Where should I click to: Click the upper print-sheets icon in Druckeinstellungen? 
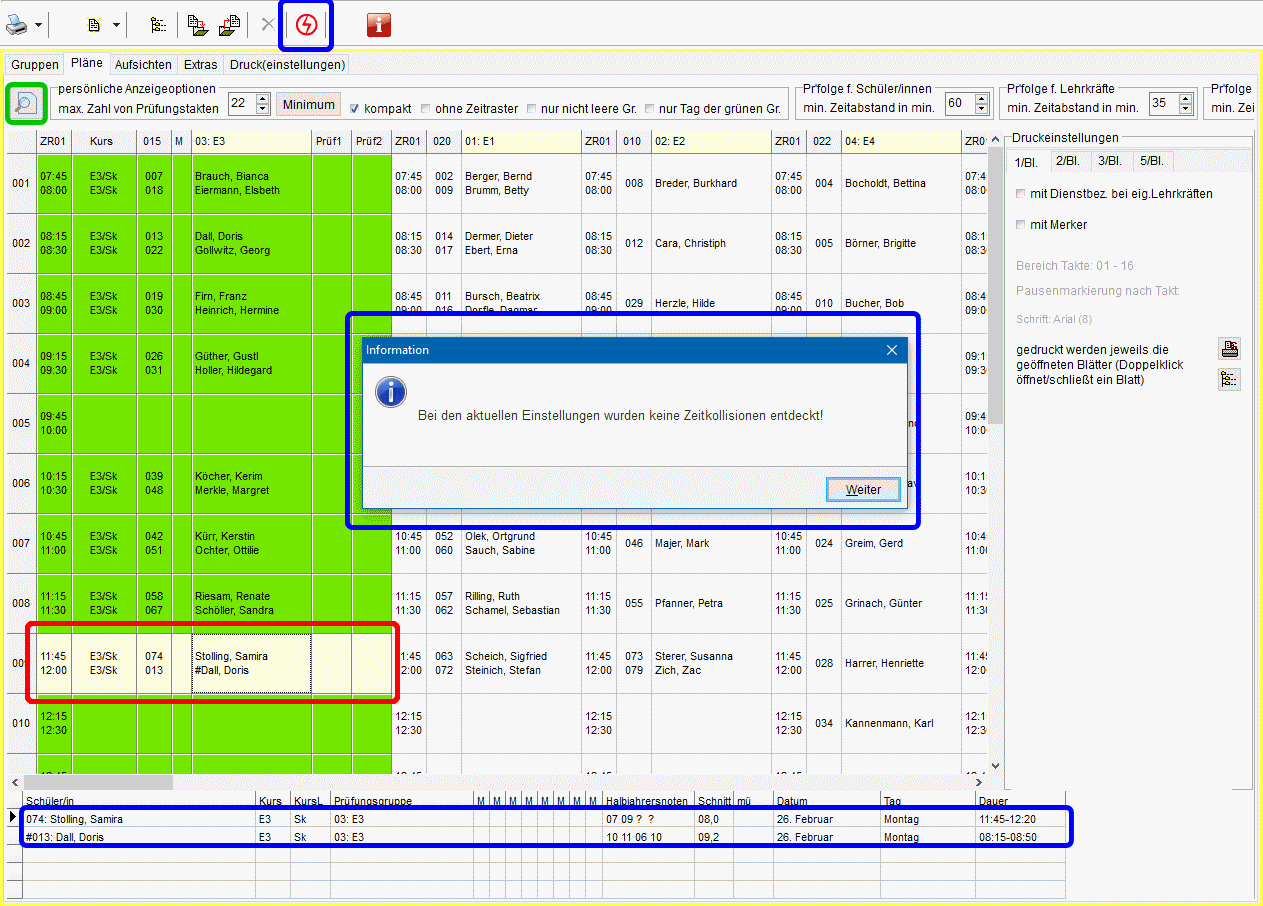point(1229,349)
